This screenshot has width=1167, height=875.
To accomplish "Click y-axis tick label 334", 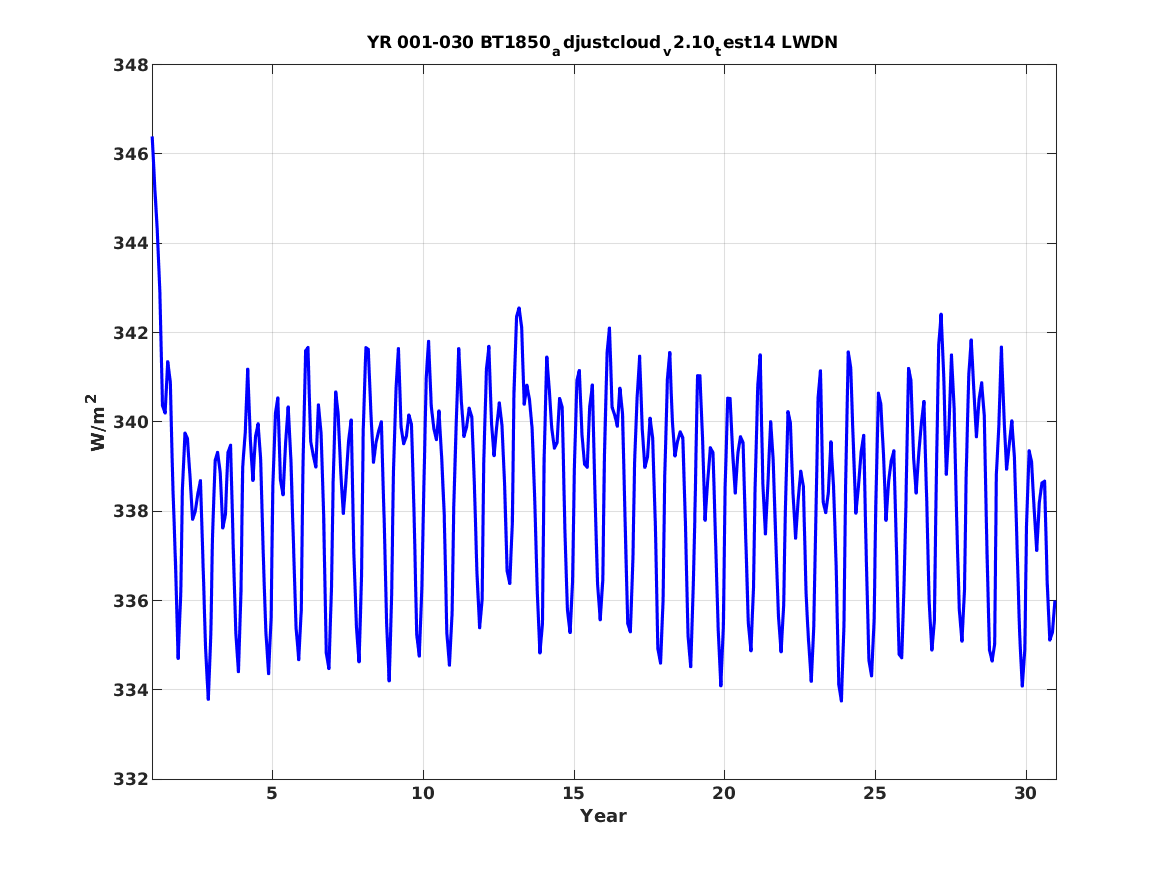I will pos(130,690).
